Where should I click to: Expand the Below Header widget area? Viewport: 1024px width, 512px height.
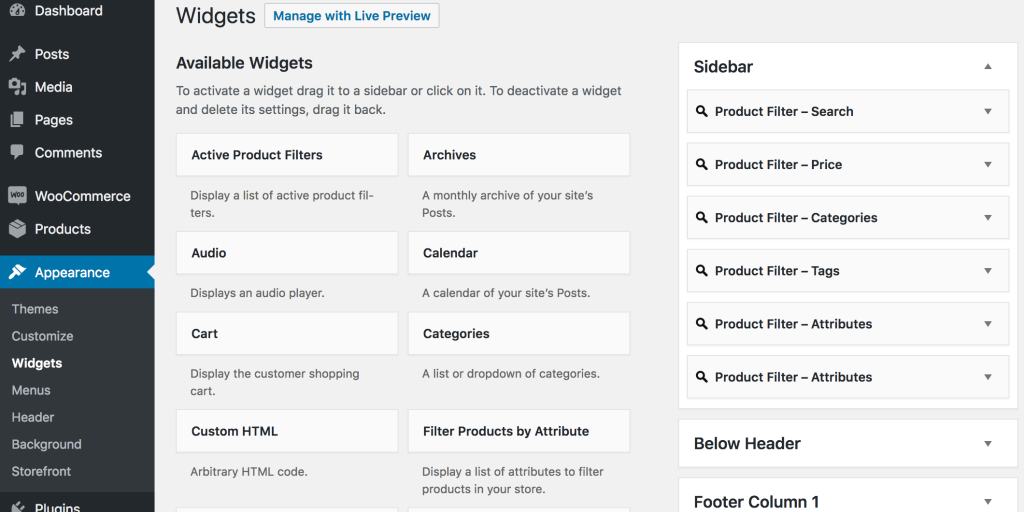(988, 444)
